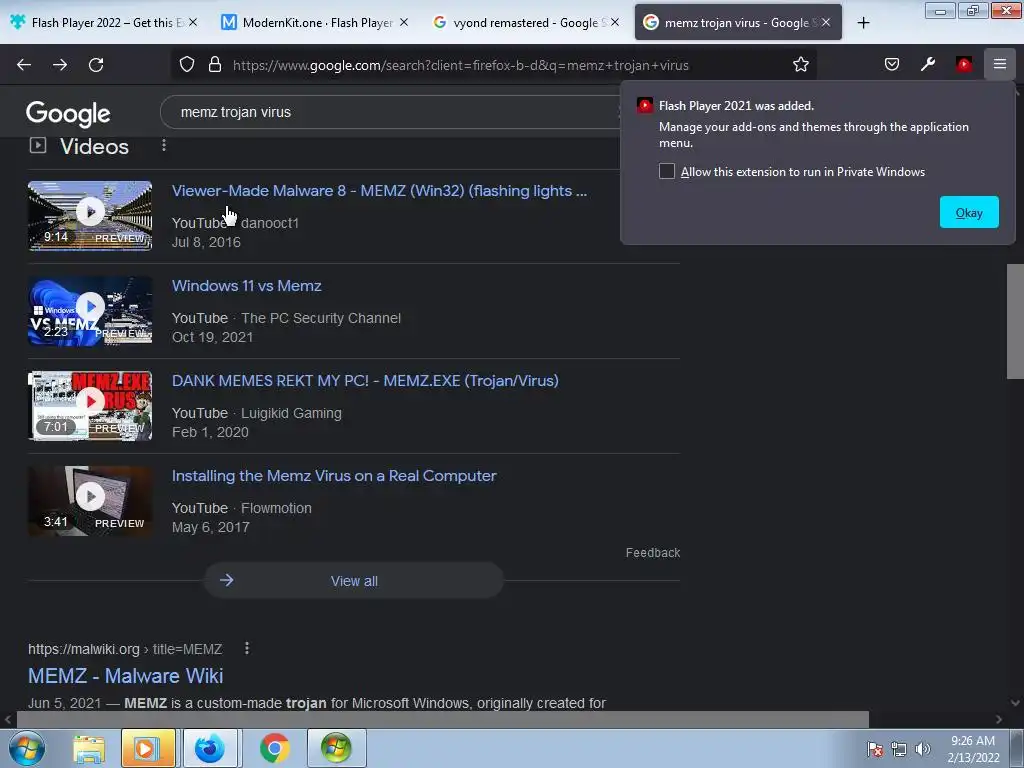Viewport: 1024px width, 768px height.
Task: Play the 3:41 Flowmotion video thumbnail
Action: tap(90, 501)
